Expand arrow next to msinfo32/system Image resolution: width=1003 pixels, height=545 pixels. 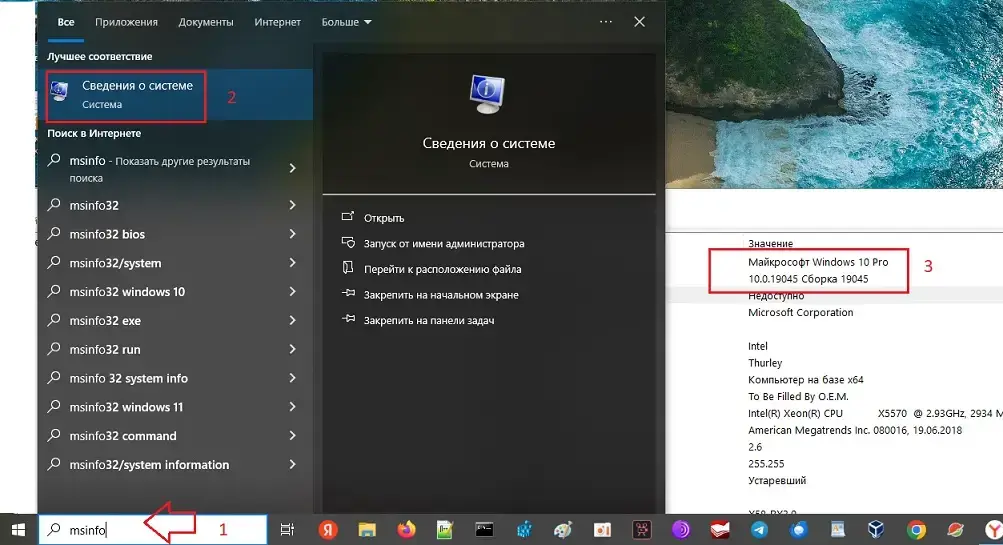(x=292, y=262)
